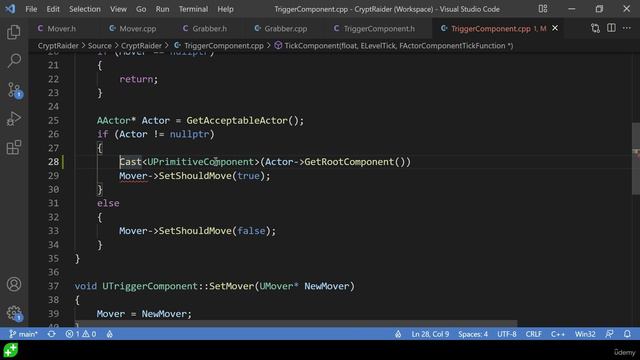Screen dimensions: 640x360
Task: Open the View menu
Action: point(118,9)
